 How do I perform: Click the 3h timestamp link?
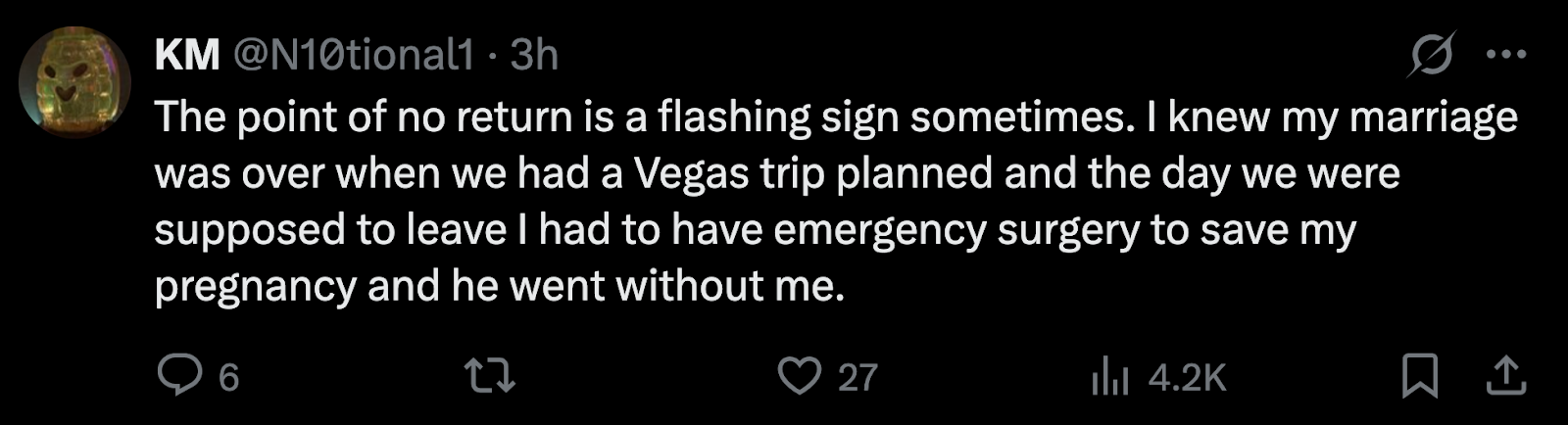click(534, 55)
